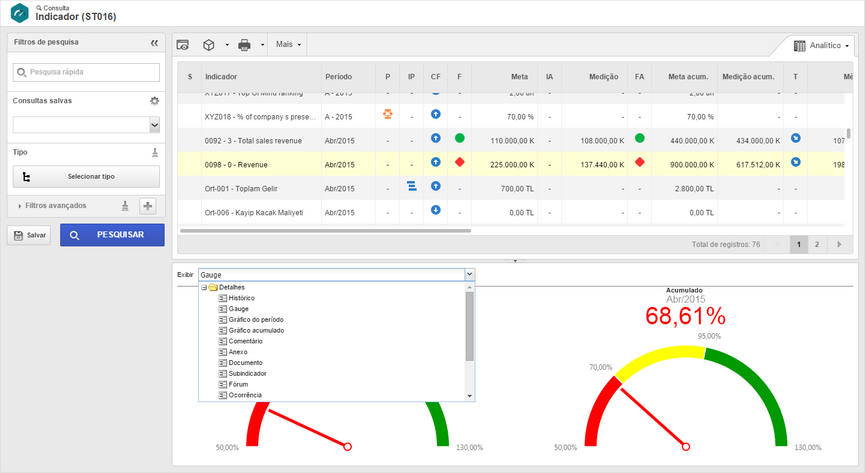Select Subindicador option

click(x=247, y=374)
